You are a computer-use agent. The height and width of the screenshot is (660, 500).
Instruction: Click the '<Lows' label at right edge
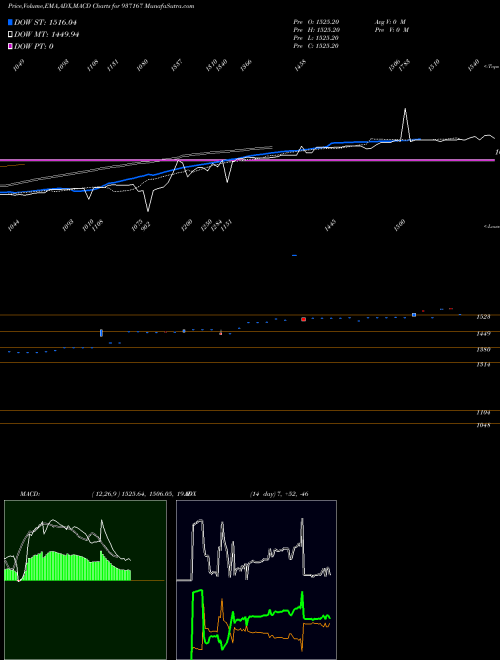pos(492,226)
